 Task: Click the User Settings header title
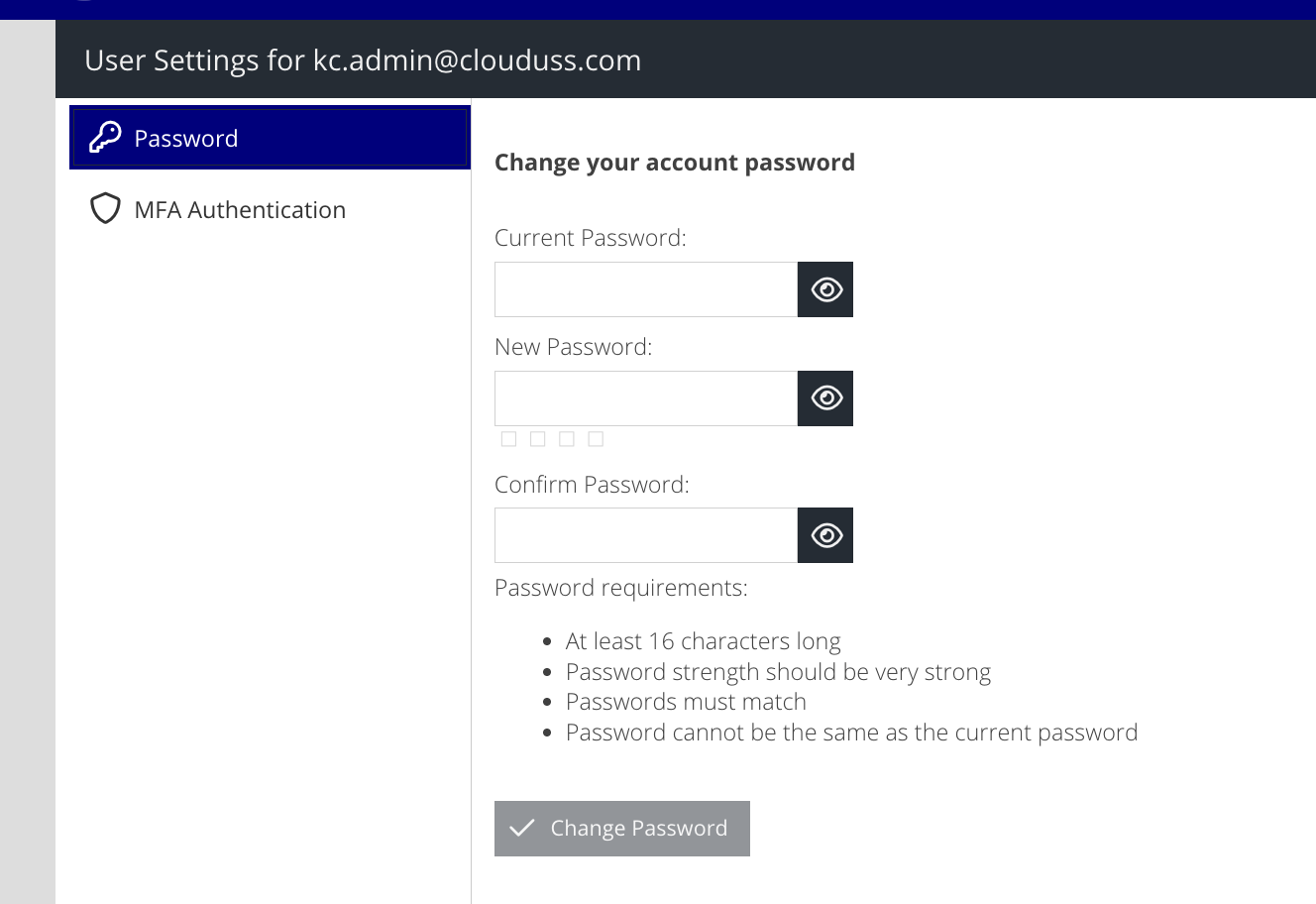(x=363, y=60)
